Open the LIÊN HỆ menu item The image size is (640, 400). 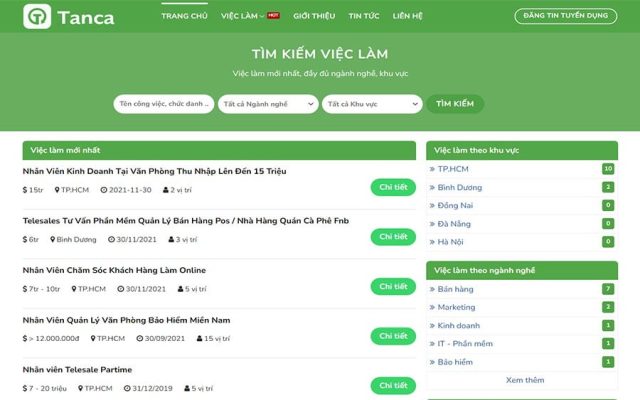(407, 16)
